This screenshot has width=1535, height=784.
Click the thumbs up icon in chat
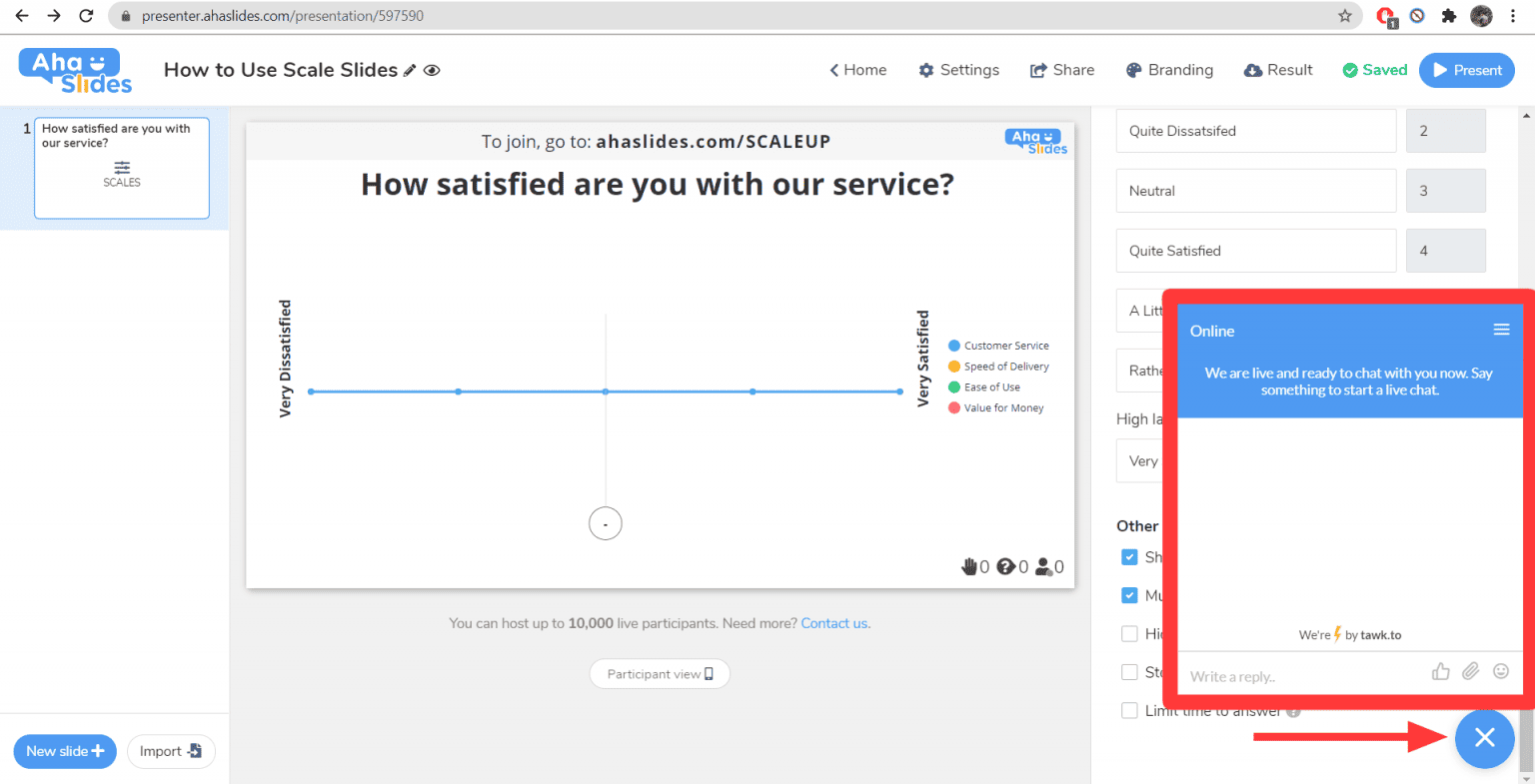click(x=1440, y=671)
